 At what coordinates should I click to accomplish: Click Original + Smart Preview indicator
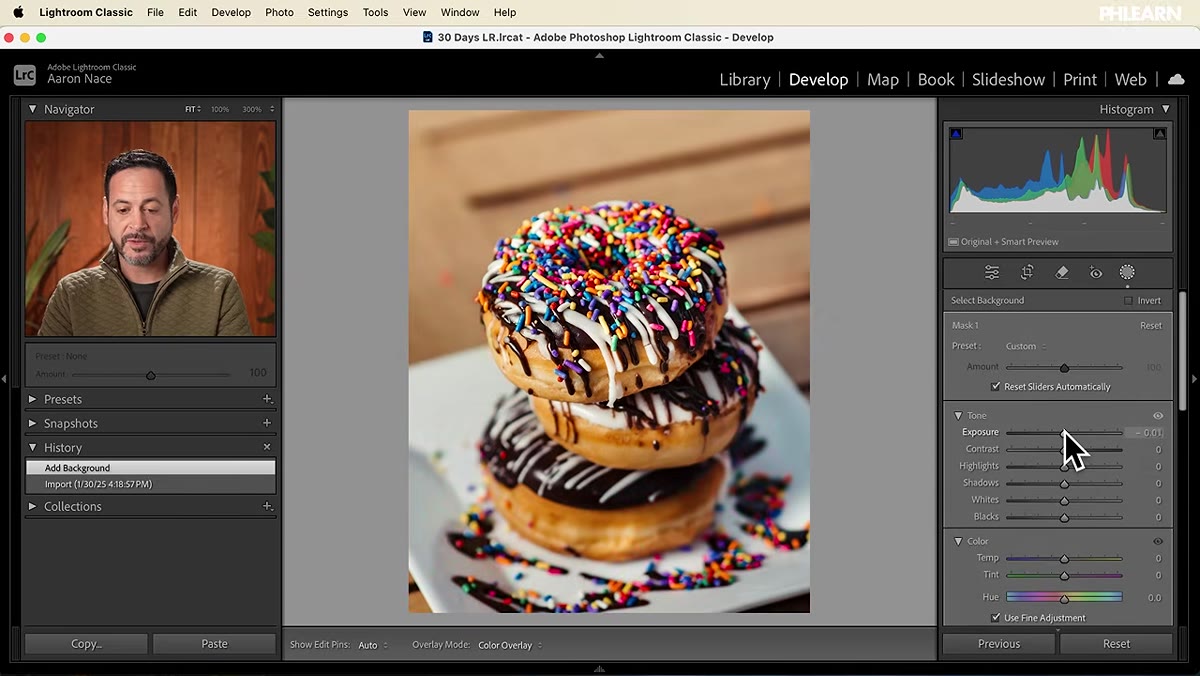(1003, 242)
